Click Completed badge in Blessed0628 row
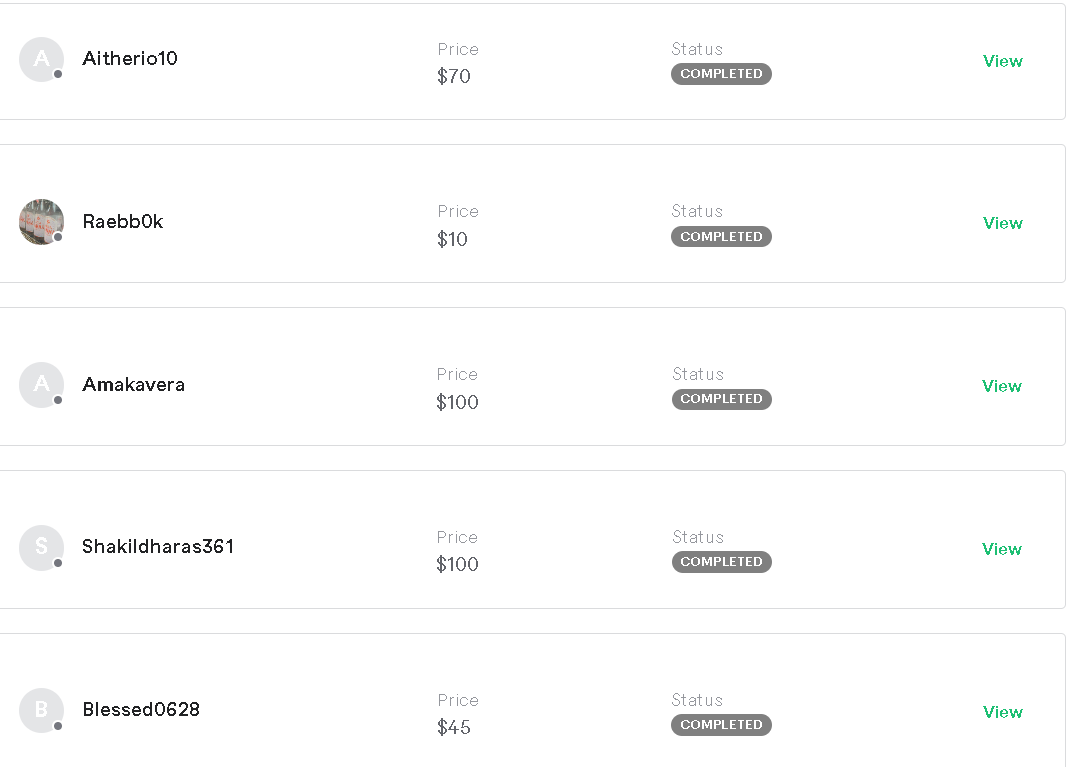Image resolution: width=1072 pixels, height=767 pixels. (x=721, y=725)
